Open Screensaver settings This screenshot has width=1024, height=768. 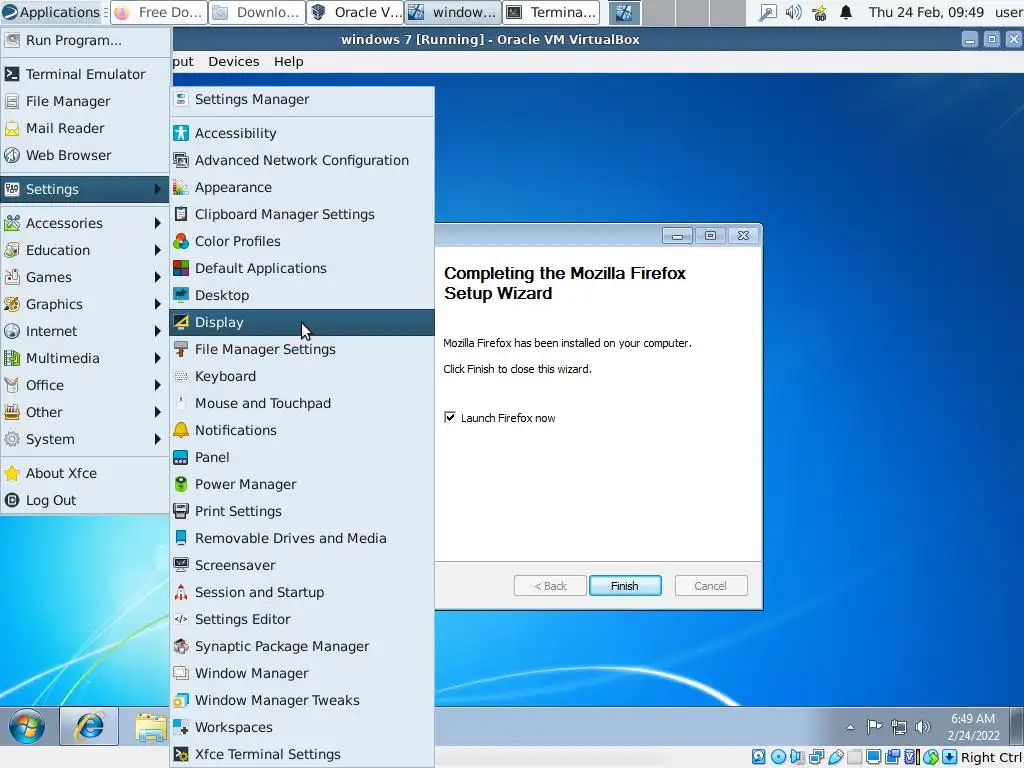click(x=302, y=565)
